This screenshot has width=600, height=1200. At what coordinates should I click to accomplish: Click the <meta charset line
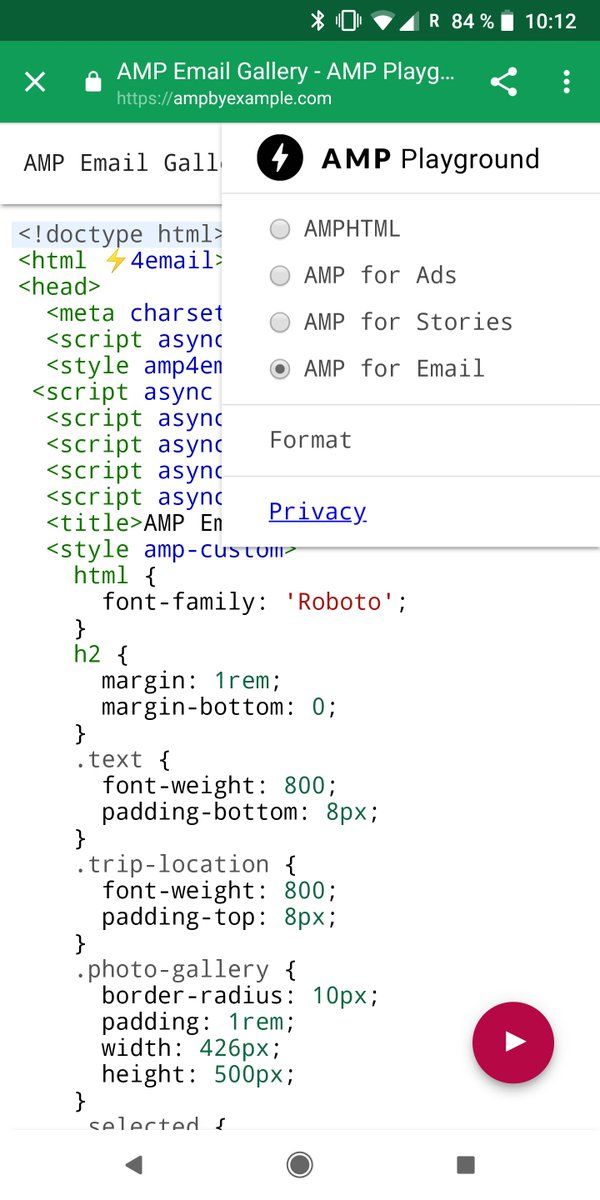click(134, 314)
